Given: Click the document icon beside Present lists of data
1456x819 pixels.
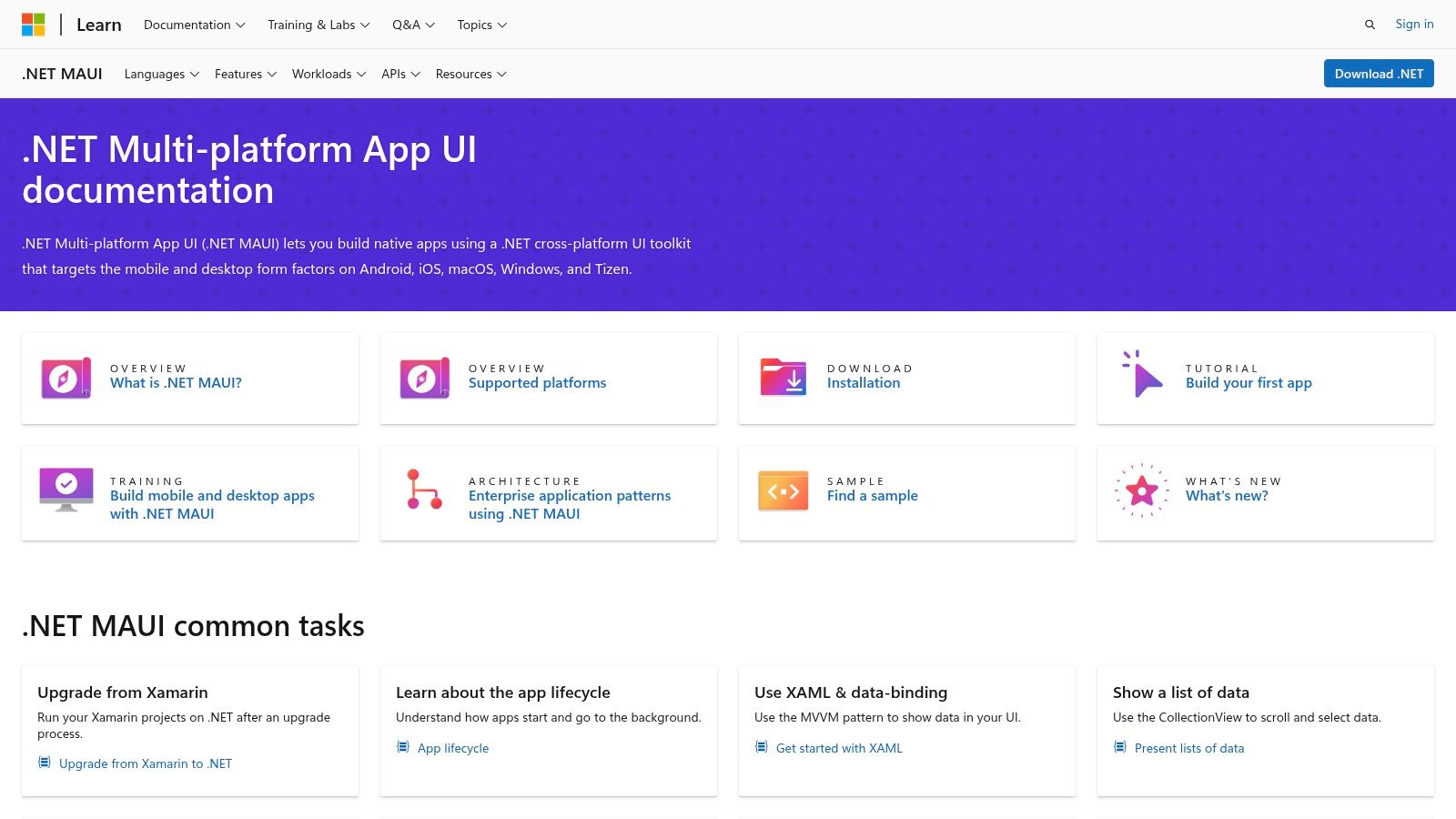Looking at the screenshot, I should coord(1119,747).
